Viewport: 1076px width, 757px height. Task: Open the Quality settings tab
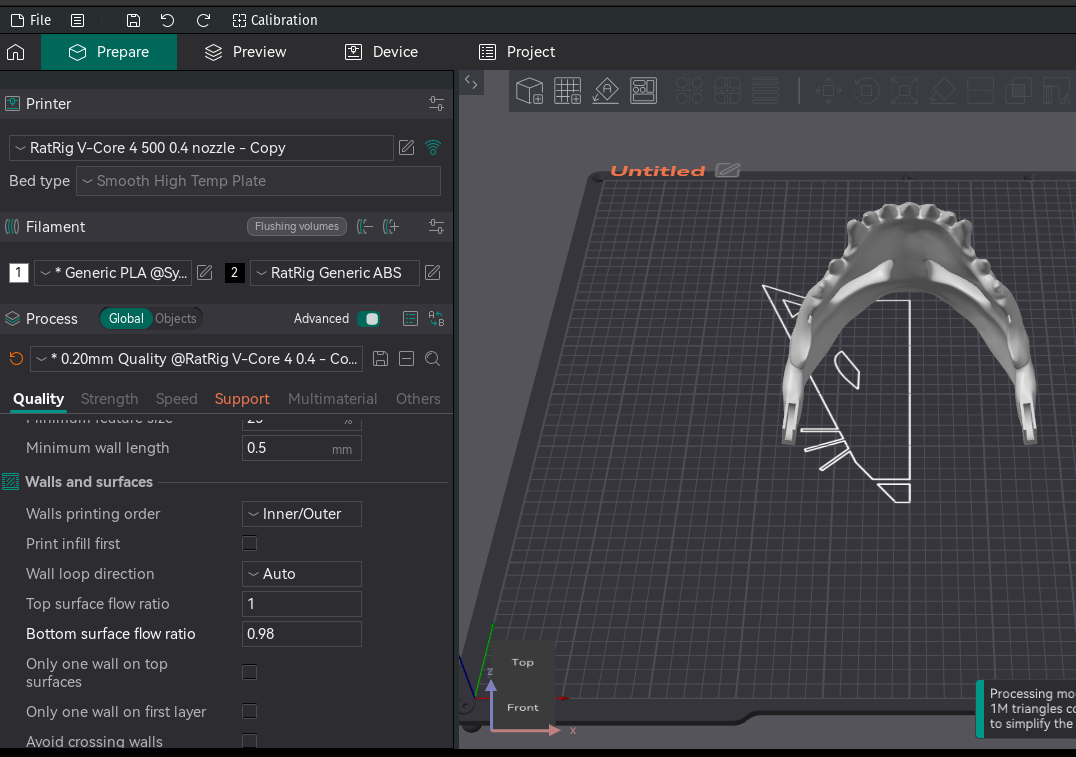(x=38, y=399)
